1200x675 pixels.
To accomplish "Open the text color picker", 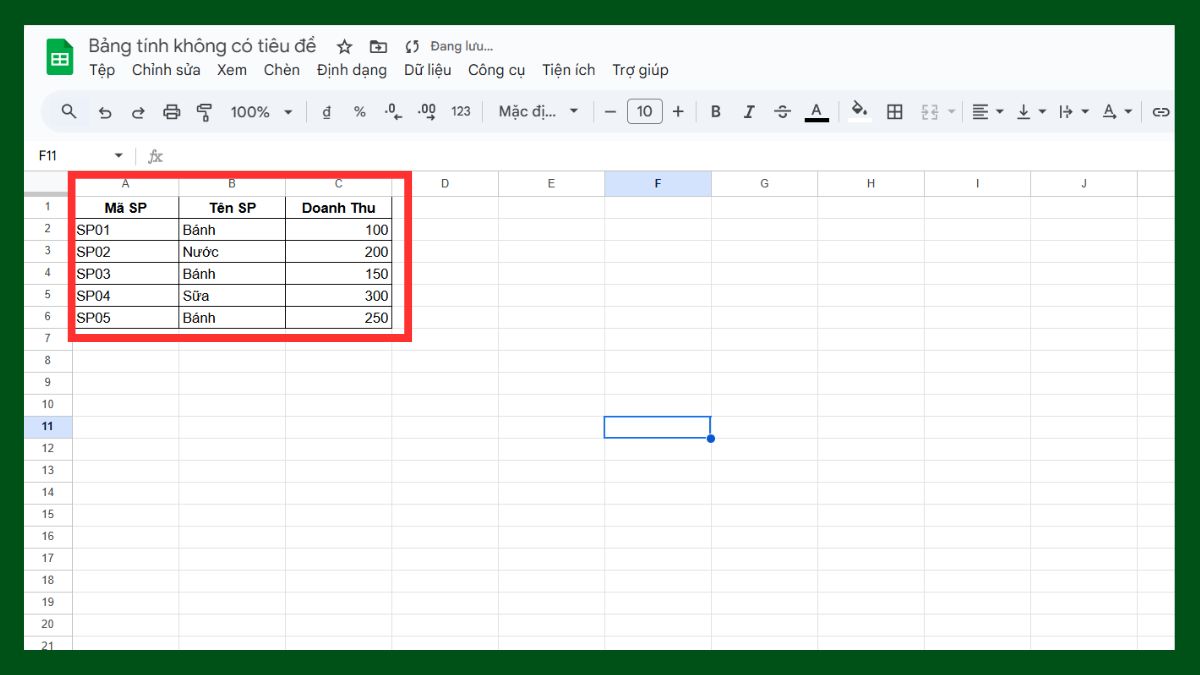I will (817, 112).
